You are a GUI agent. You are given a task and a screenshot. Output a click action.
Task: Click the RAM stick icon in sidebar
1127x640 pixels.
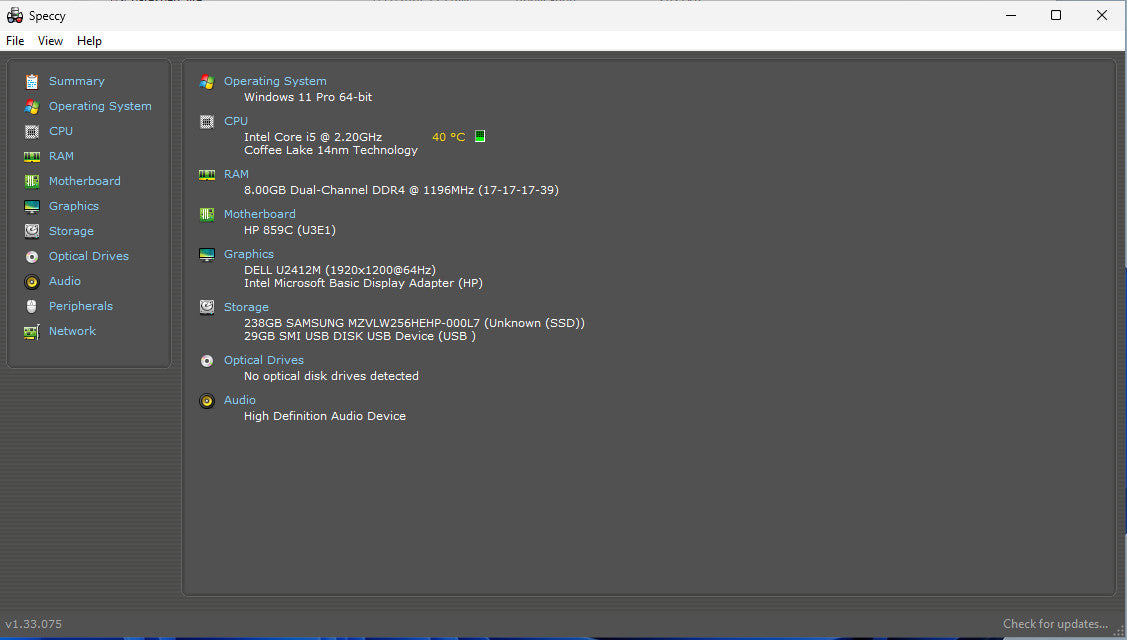click(32, 157)
